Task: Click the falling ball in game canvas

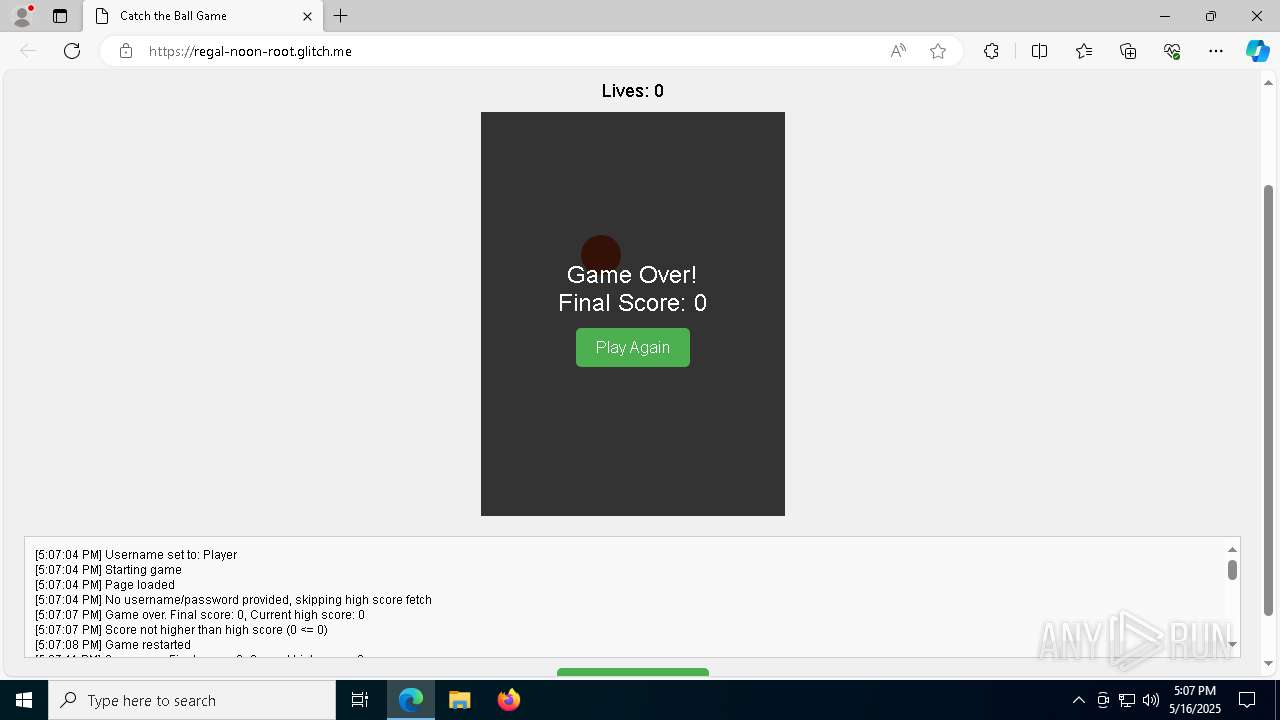Action: (x=601, y=255)
